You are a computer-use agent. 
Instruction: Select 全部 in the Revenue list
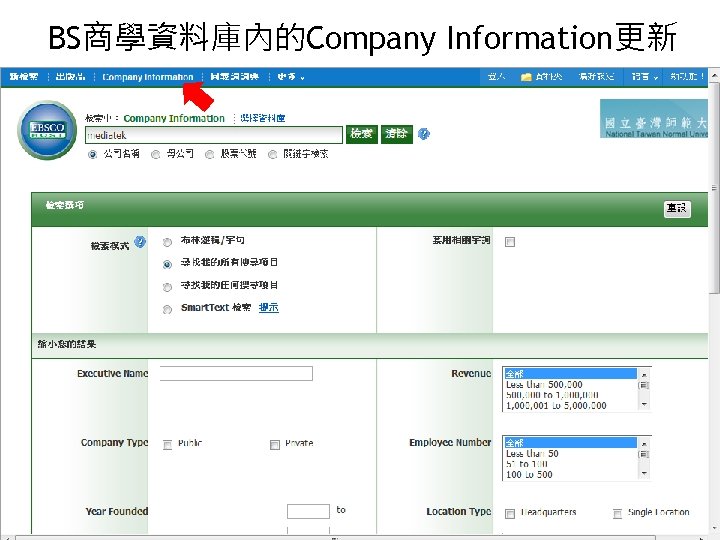pyautogui.click(x=570, y=373)
